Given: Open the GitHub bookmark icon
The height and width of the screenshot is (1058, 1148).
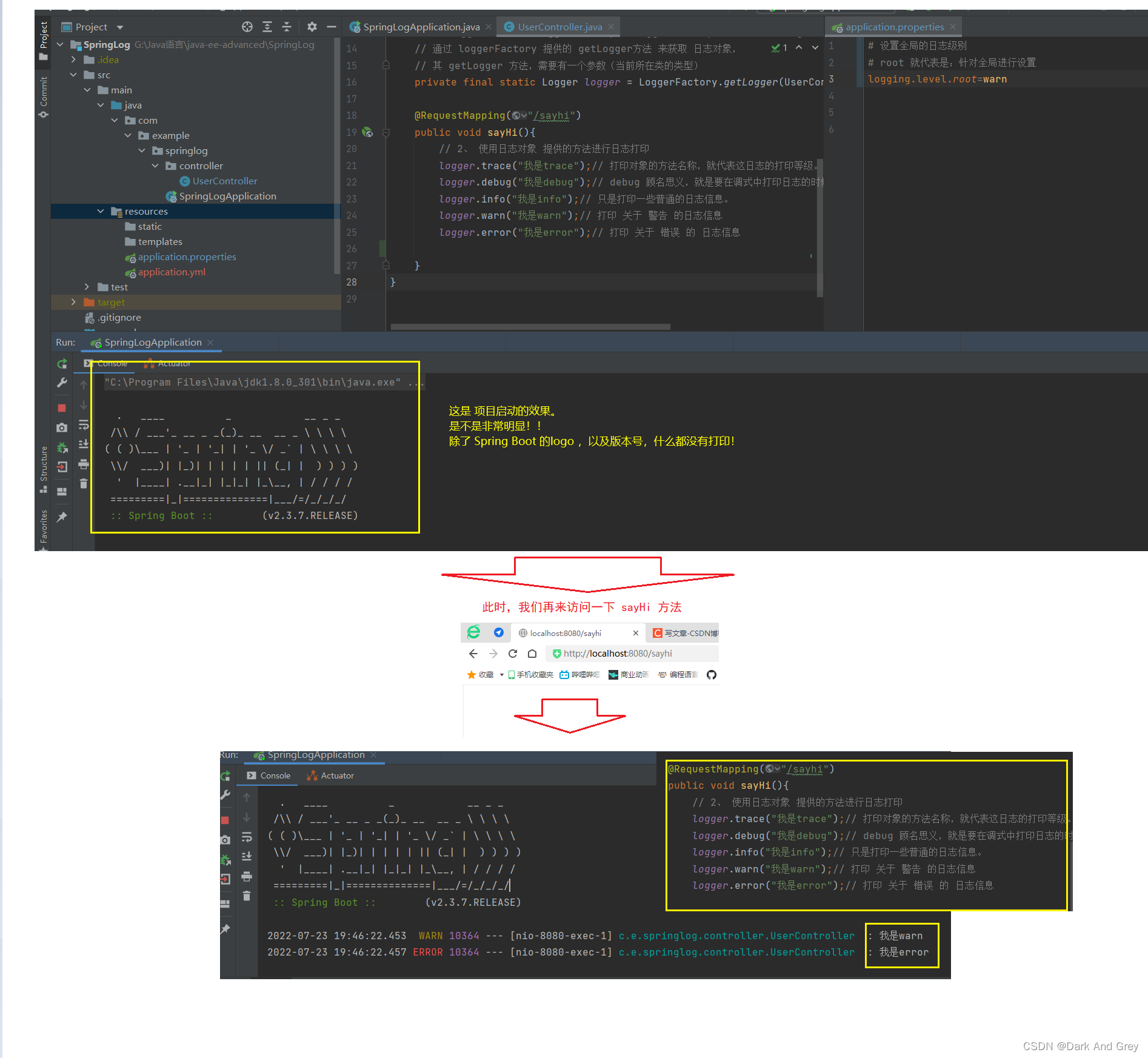Looking at the screenshot, I should (712, 675).
